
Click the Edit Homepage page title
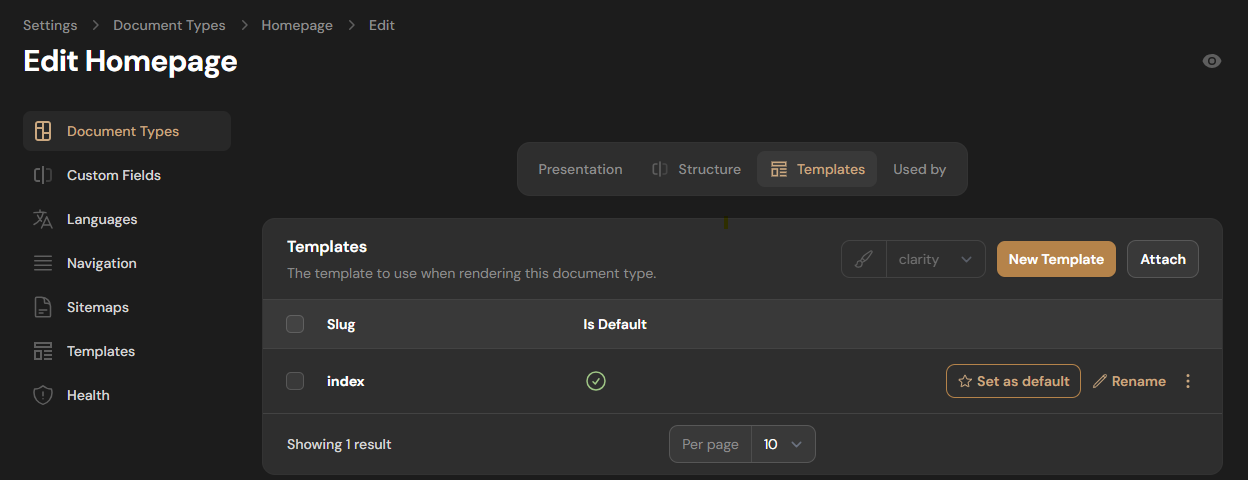pos(130,61)
